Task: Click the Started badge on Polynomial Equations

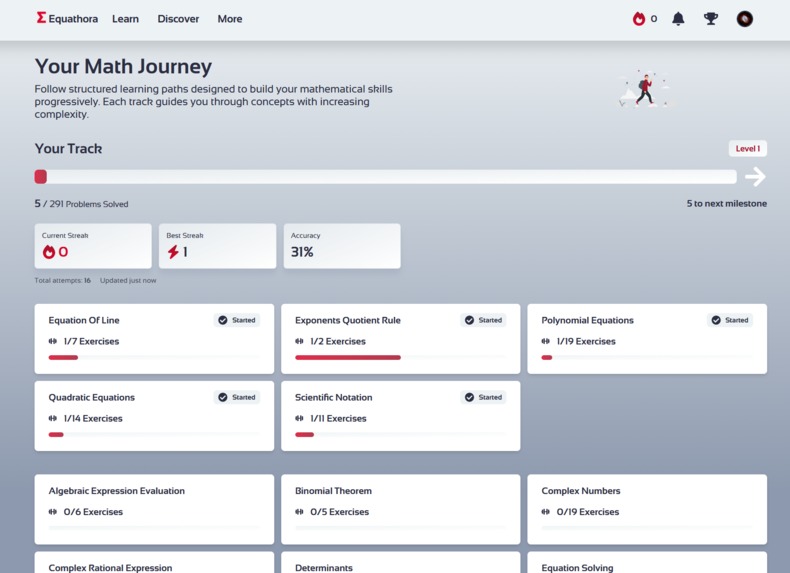Action: coord(730,320)
